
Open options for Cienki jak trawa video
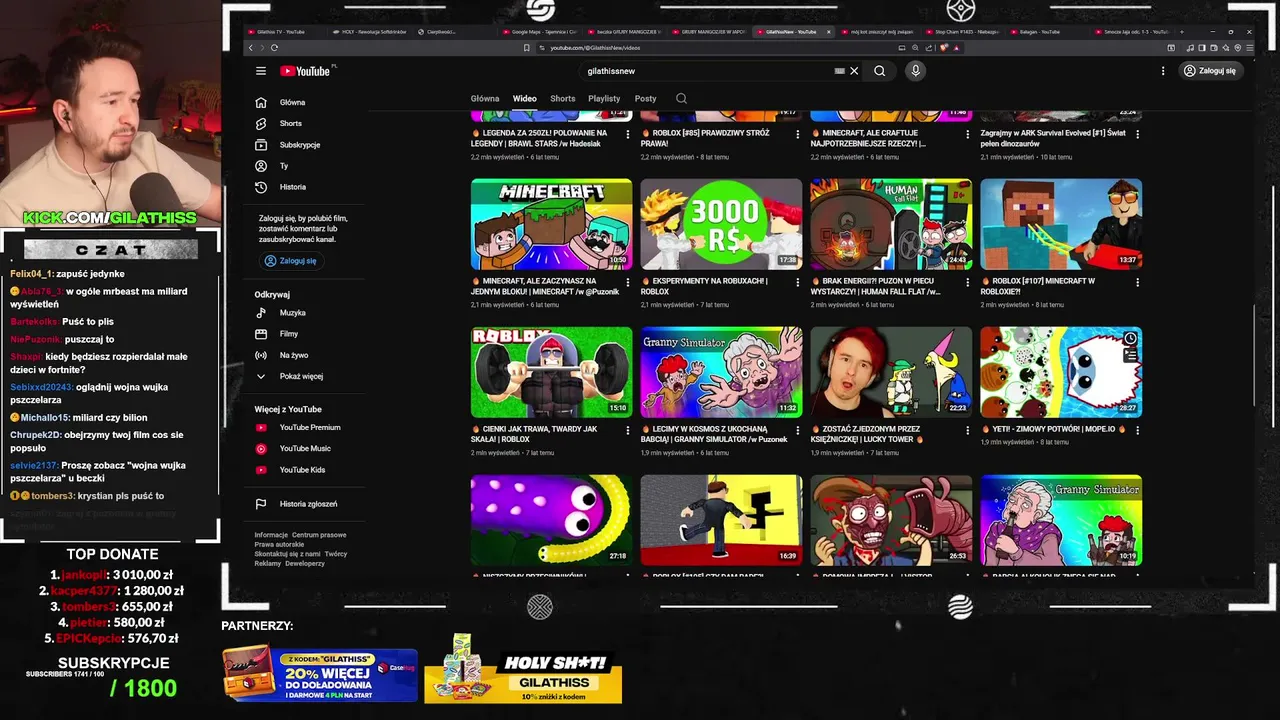point(628,430)
